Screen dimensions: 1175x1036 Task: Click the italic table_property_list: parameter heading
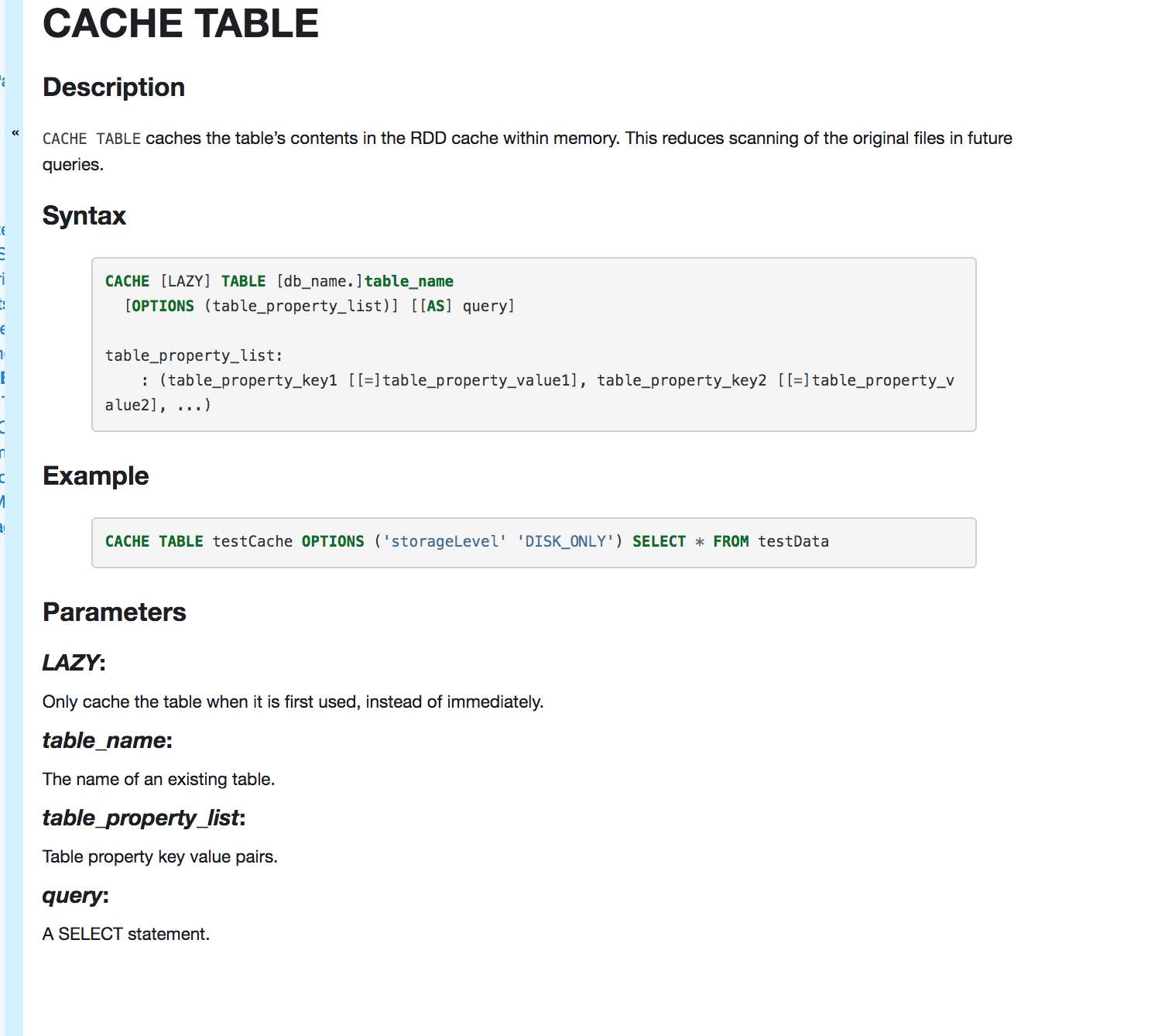(x=144, y=818)
